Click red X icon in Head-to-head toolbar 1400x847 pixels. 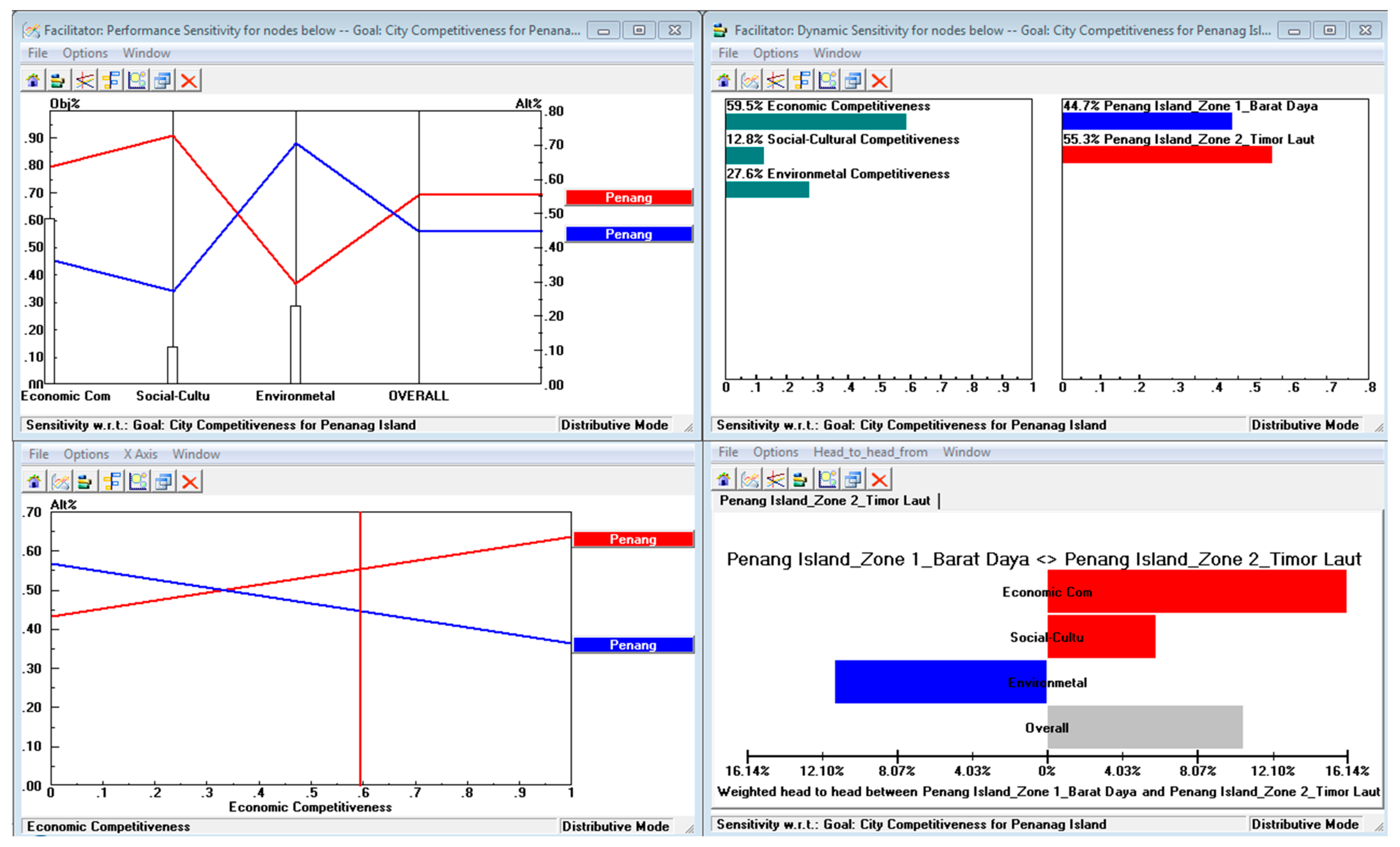879,480
